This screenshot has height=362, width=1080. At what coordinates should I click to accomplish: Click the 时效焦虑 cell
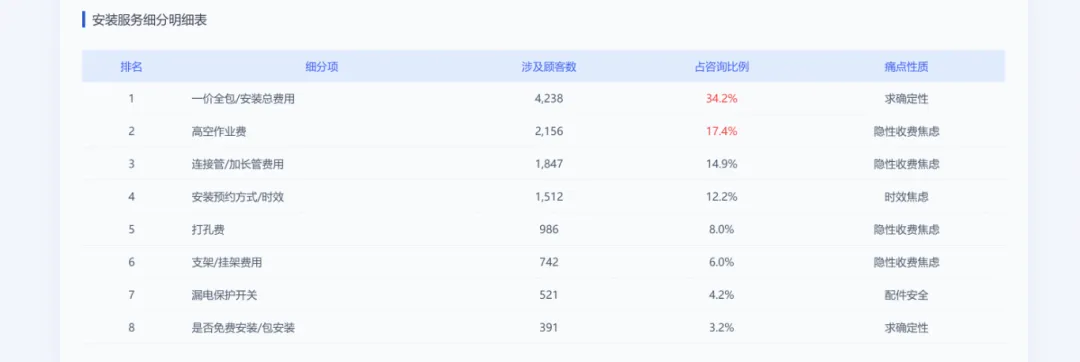point(906,197)
